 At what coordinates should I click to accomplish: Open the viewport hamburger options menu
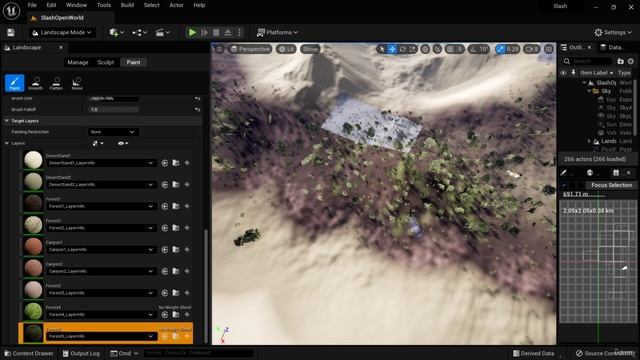[220, 49]
